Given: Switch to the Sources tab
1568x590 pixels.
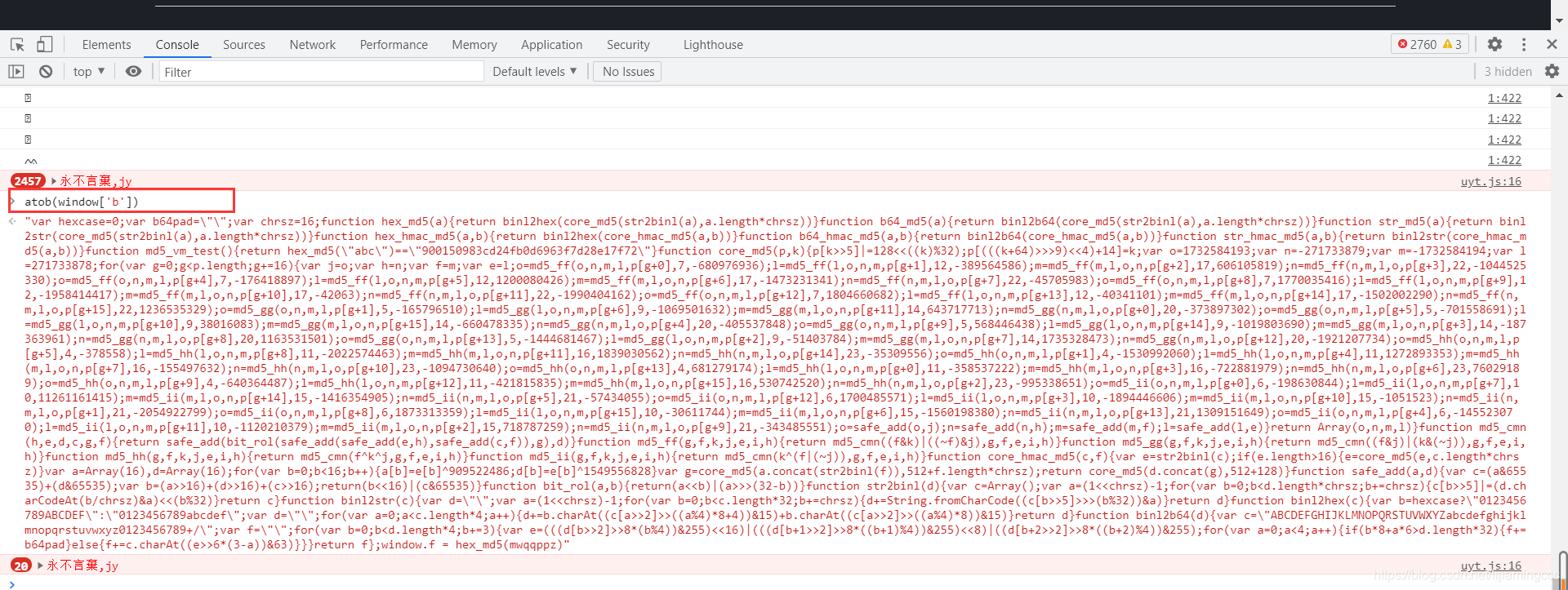Looking at the screenshot, I should (244, 45).
